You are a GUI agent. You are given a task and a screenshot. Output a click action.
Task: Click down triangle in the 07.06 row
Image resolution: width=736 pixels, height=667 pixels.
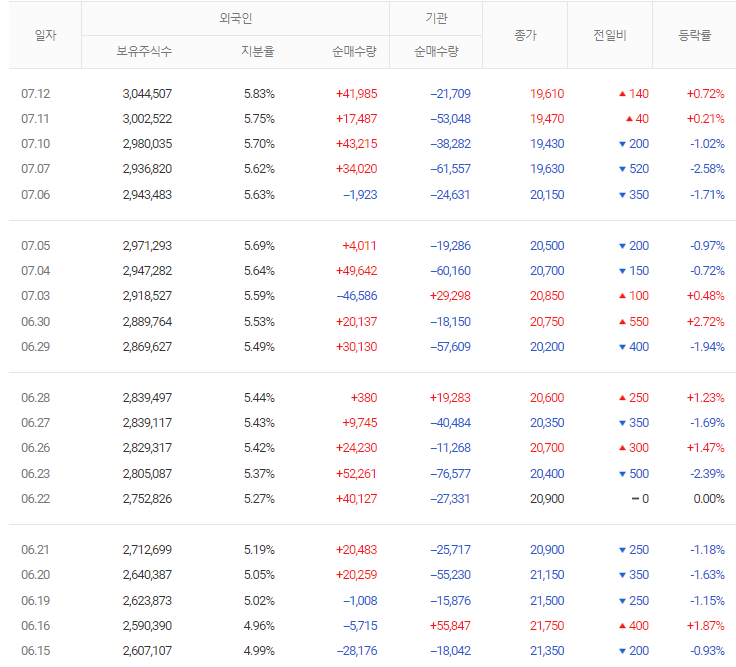[x=622, y=195]
